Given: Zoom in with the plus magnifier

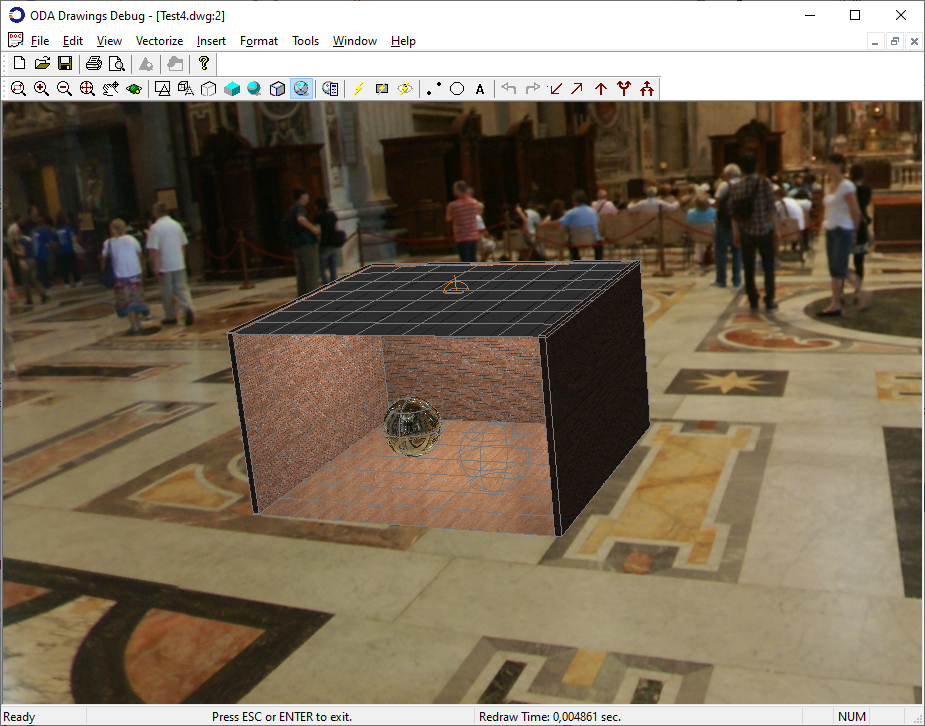Looking at the screenshot, I should tap(41, 89).
